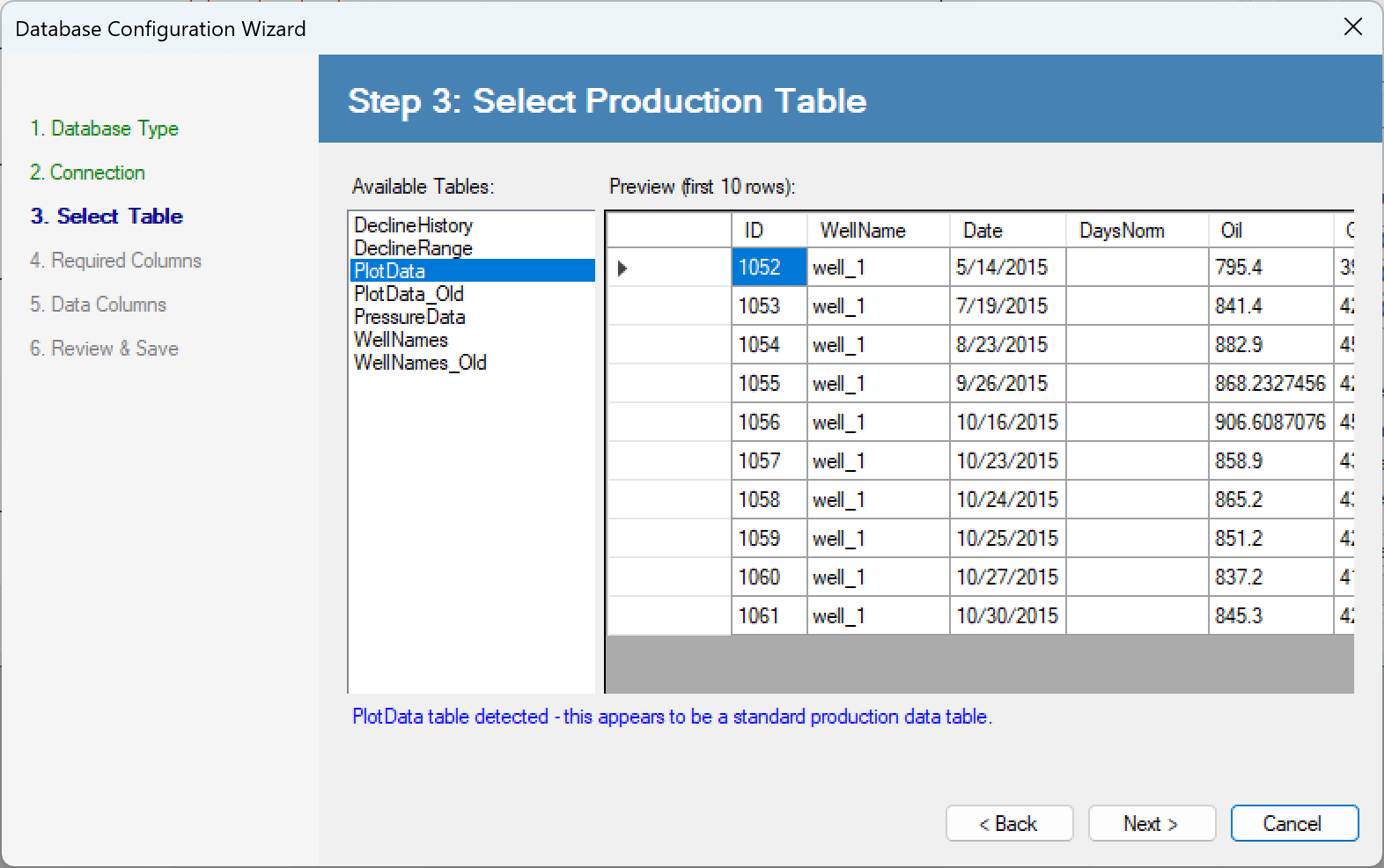Go to step 2. Connection
The image size is (1384, 868).
pyautogui.click(x=87, y=173)
